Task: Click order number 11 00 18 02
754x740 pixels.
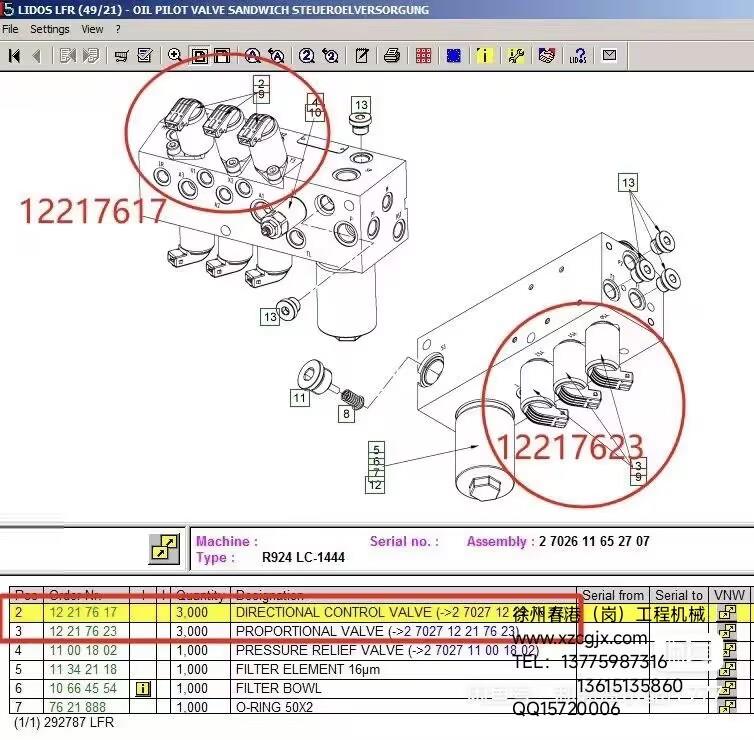Action: (x=82, y=650)
